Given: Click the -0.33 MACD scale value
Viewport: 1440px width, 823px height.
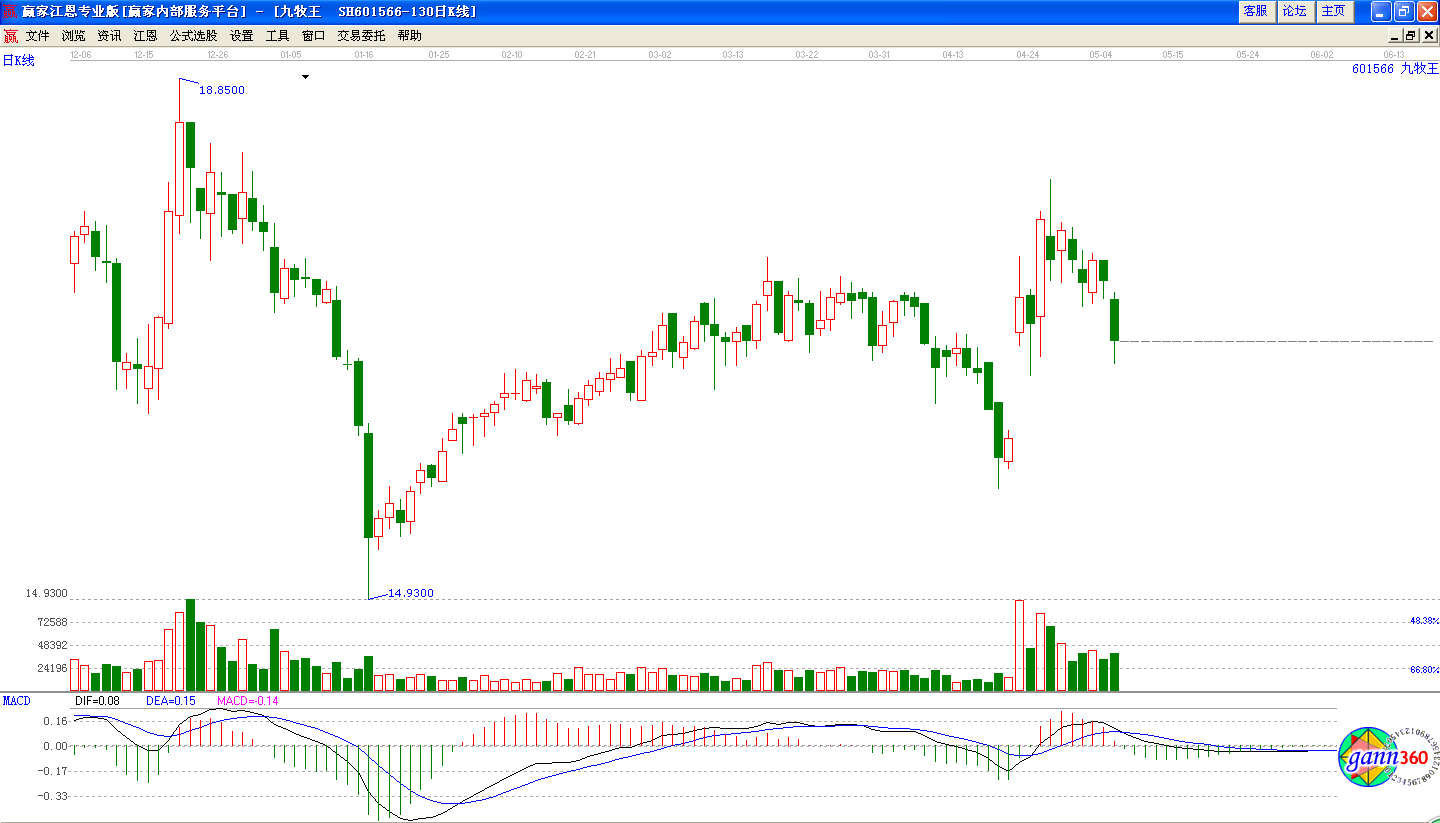Looking at the screenshot, I should click(54, 796).
